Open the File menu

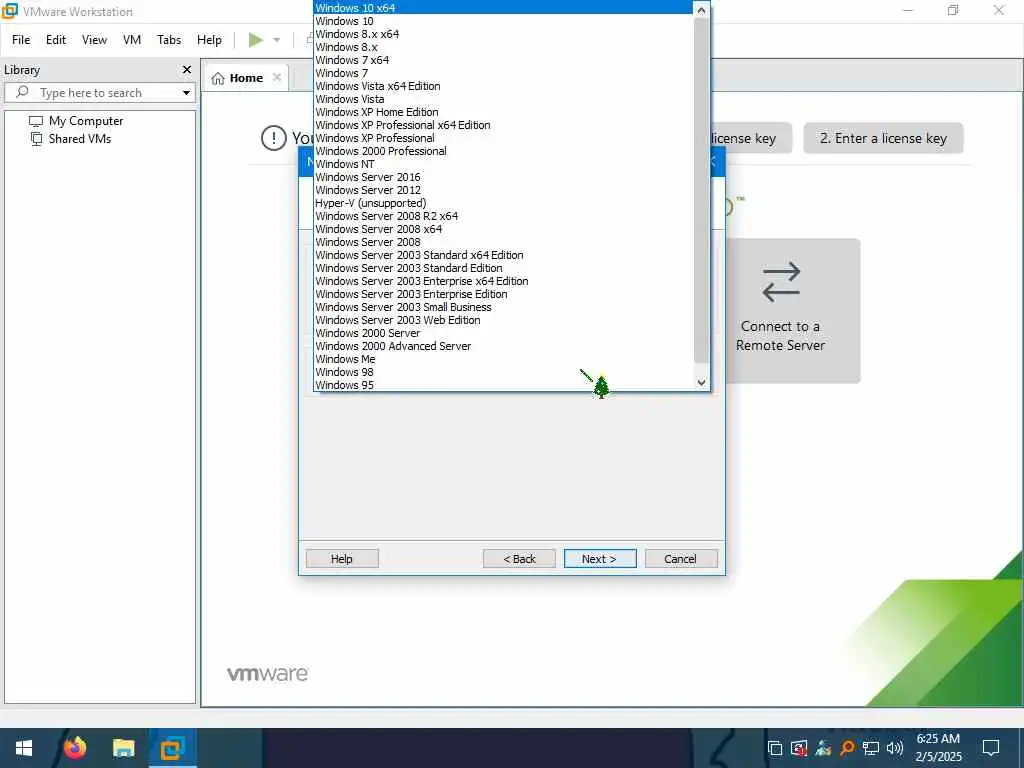click(x=21, y=40)
